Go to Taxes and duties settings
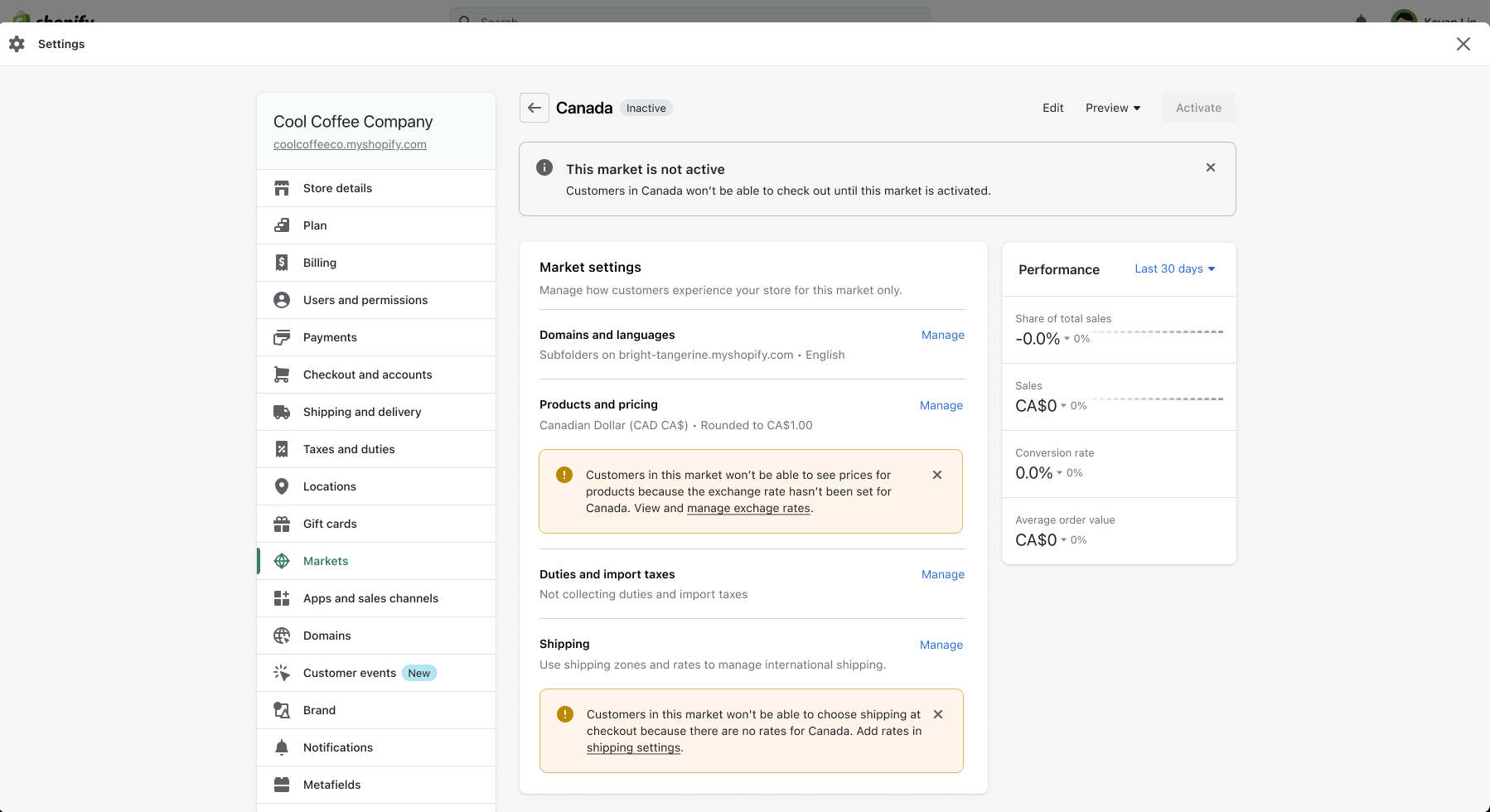The height and width of the screenshot is (812, 1490). [x=349, y=449]
